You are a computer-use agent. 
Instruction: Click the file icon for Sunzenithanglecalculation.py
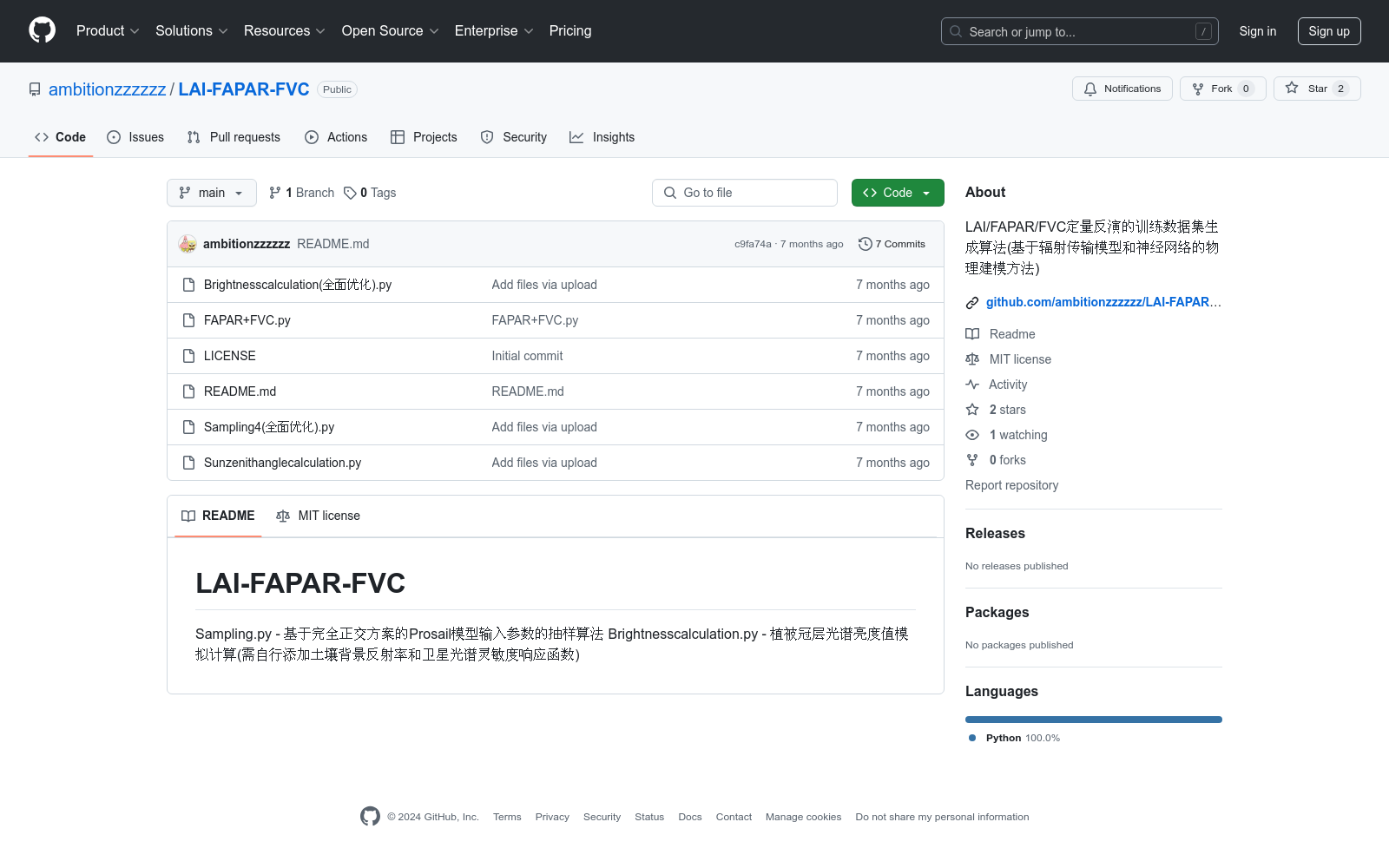188,463
